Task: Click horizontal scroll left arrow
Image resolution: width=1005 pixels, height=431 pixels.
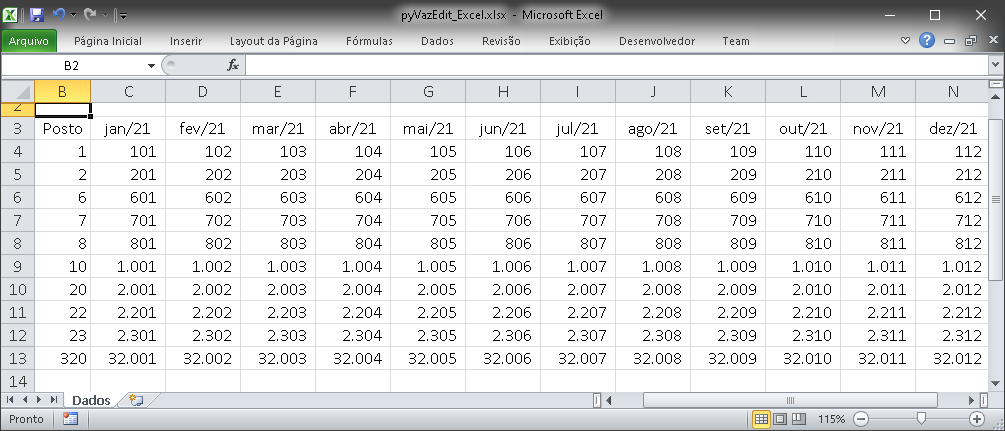Action: click(x=609, y=400)
